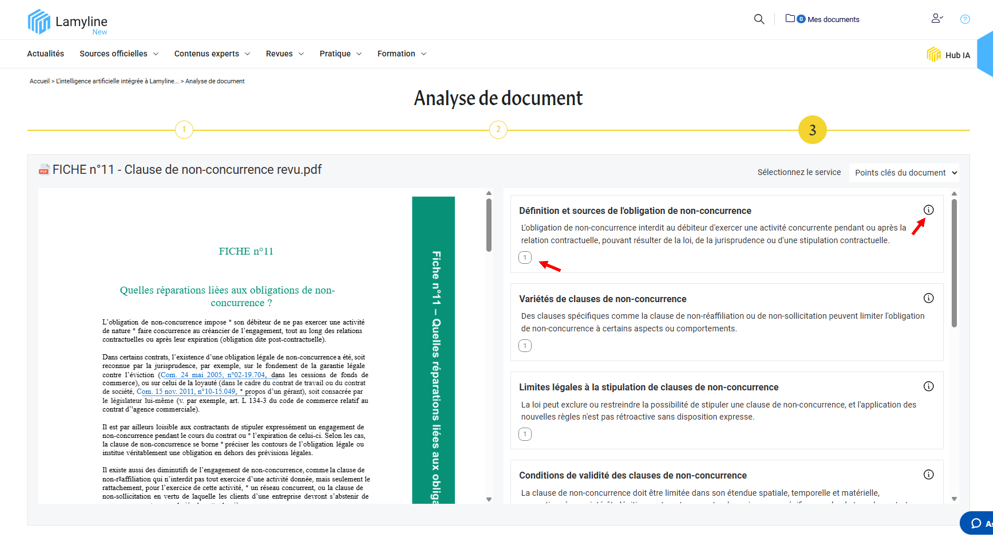
Task: Click the Lamyline logo
Action: coord(67,22)
